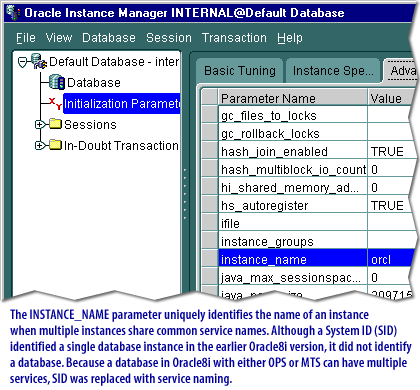Select the Sessions tree item
Viewport: 420px width, 390px height.
(90, 124)
